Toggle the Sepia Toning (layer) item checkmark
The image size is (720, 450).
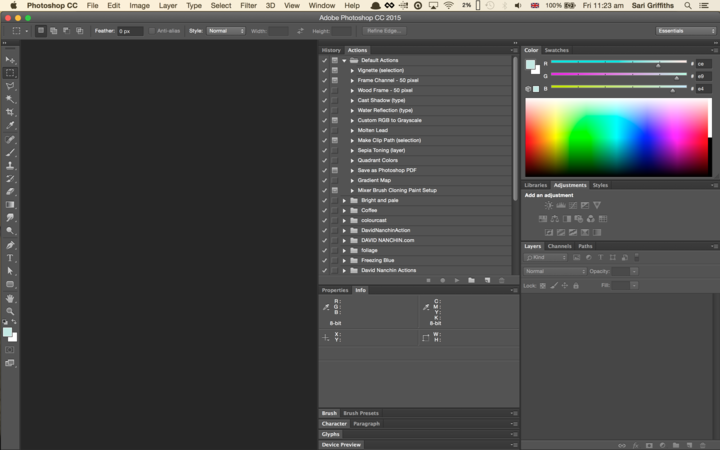pyautogui.click(x=324, y=150)
